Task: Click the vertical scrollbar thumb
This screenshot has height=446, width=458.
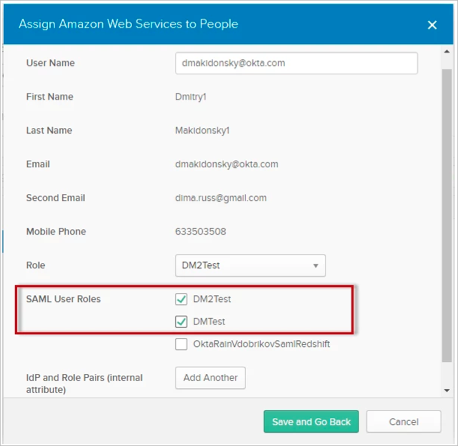Action: (447, 215)
